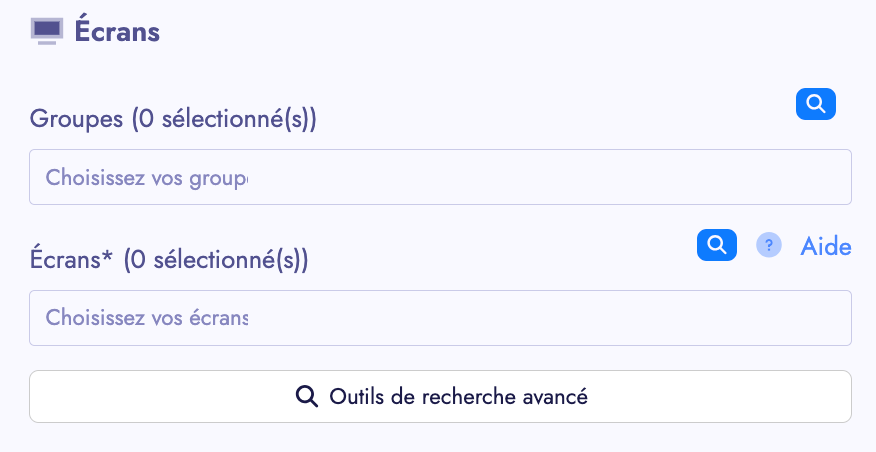The height and width of the screenshot is (452, 876).
Task: Click "(0 sélectionné(s))" count next to Groupes
Action: coord(224,119)
